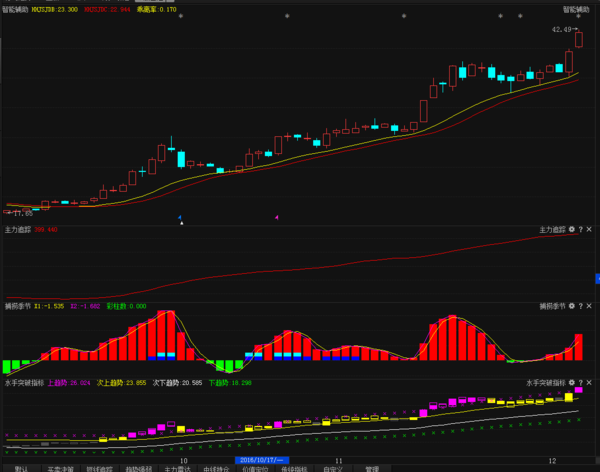The width and height of the screenshot is (600, 472).
Task: Select the 主力雷达 tab
Action: coord(178,469)
